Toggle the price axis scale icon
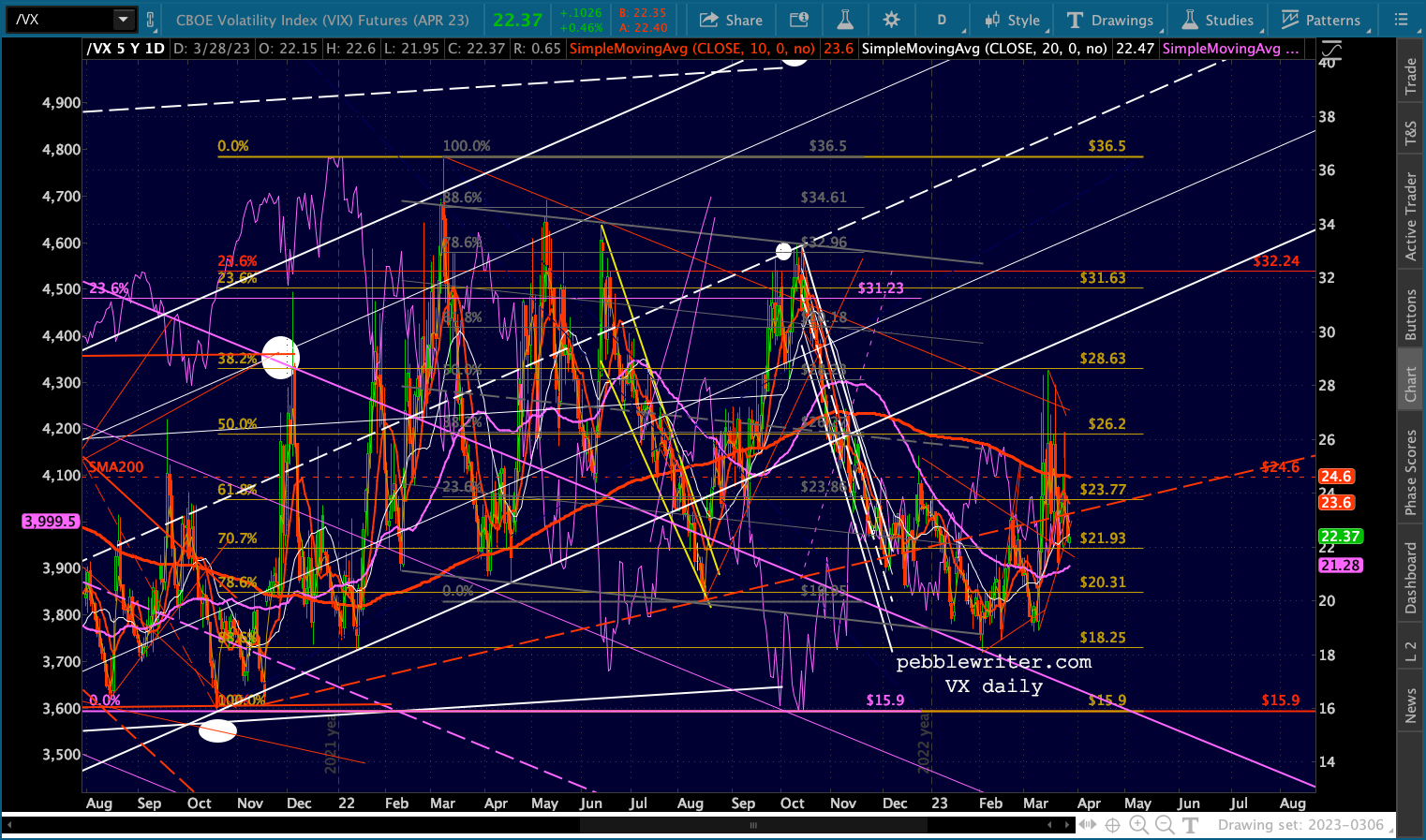This screenshot has height=840, width=1426. pyautogui.click(x=1330, y=51)
